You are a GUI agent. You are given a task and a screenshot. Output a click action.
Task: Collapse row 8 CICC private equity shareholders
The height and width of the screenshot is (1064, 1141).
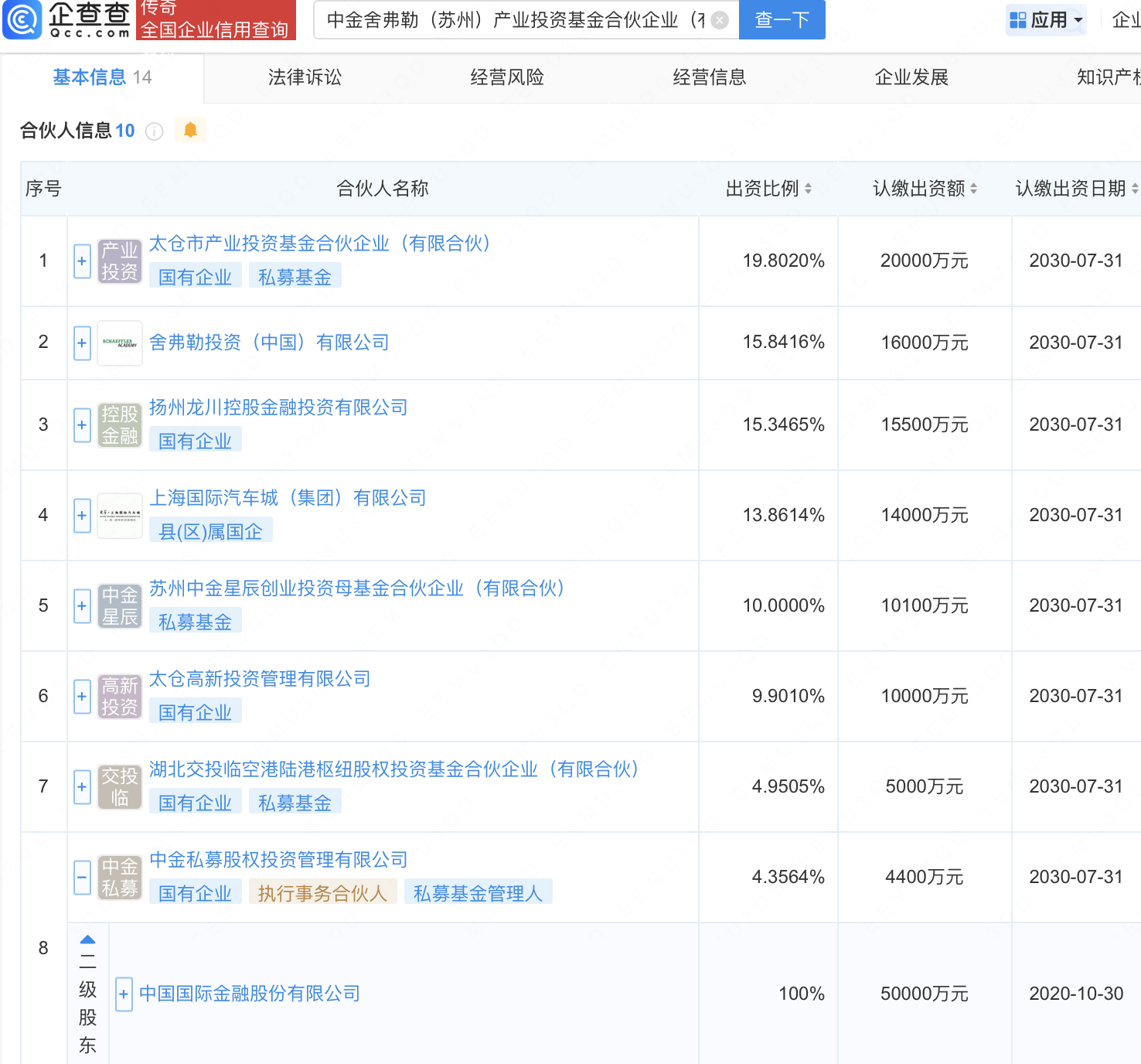coord(82,878)
